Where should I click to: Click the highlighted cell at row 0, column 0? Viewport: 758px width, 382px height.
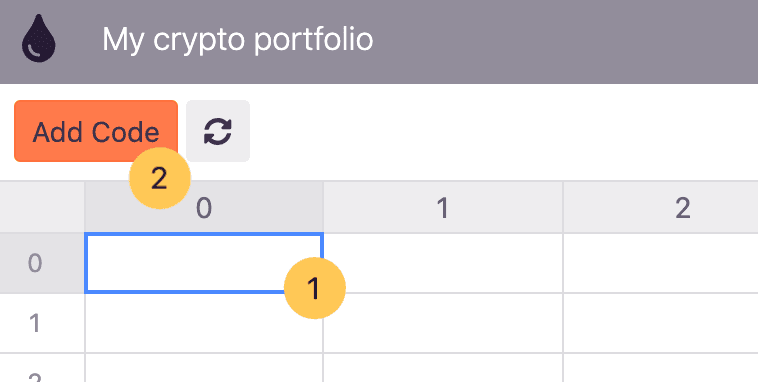pyautogui.click(x=204, y=263)
